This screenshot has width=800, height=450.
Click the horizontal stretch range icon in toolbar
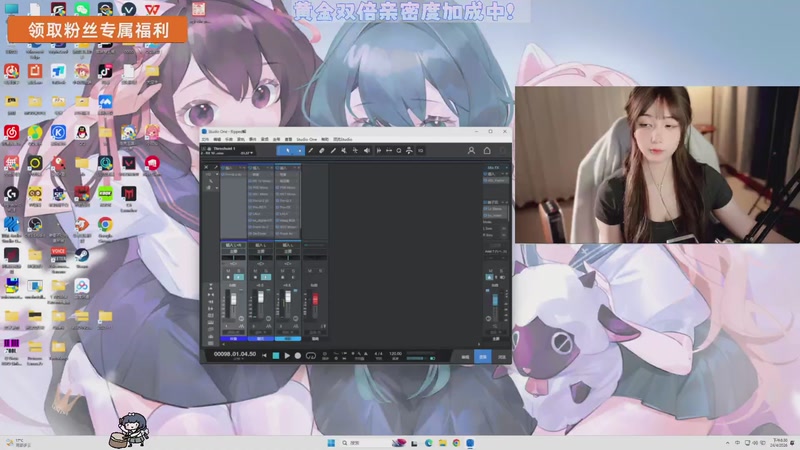tap(389, 151)
